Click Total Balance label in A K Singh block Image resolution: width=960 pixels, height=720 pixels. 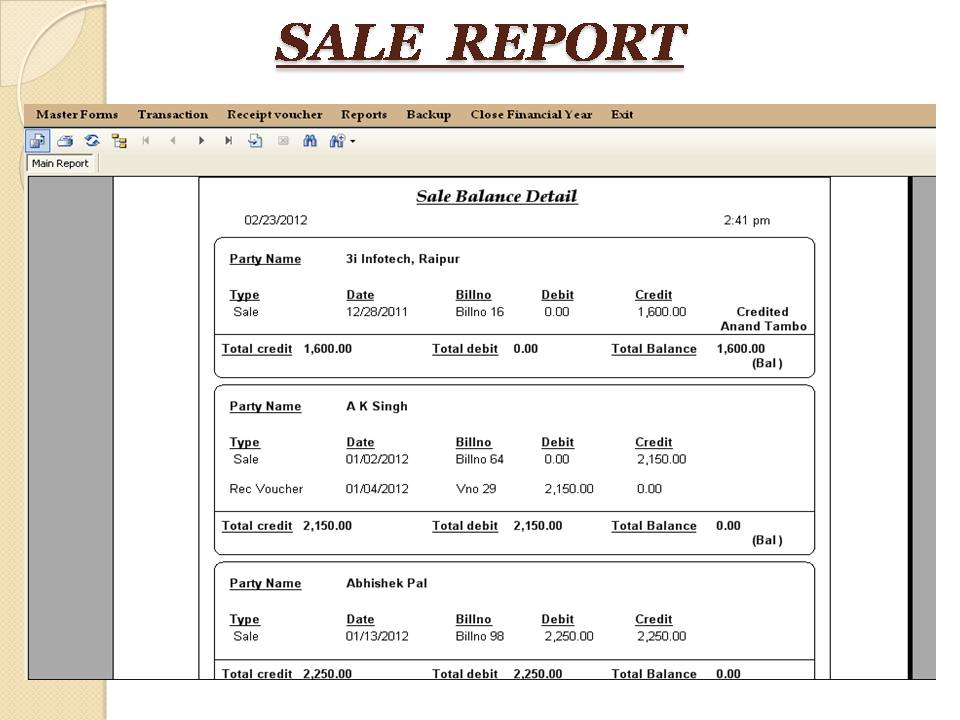[654, 526]
